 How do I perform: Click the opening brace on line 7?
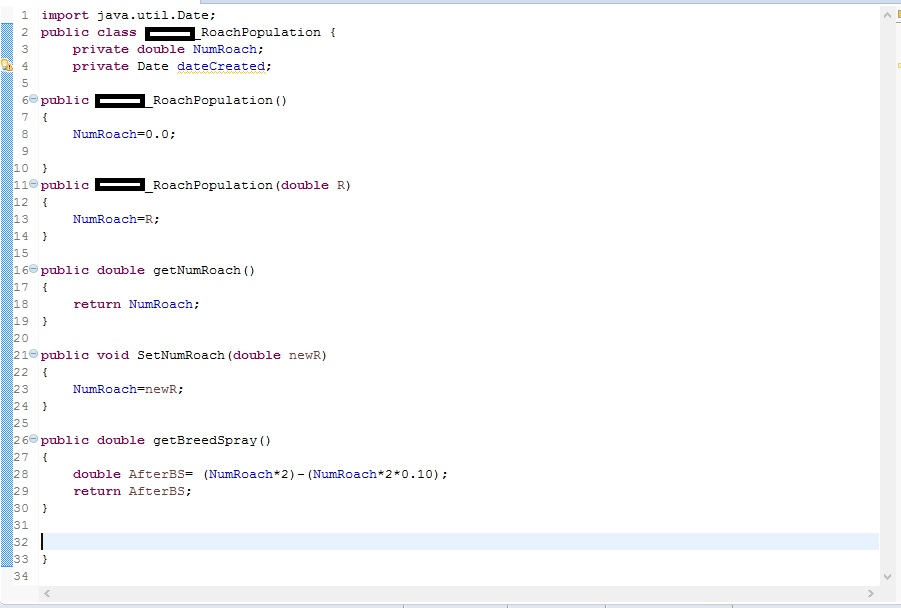(44, 118)
